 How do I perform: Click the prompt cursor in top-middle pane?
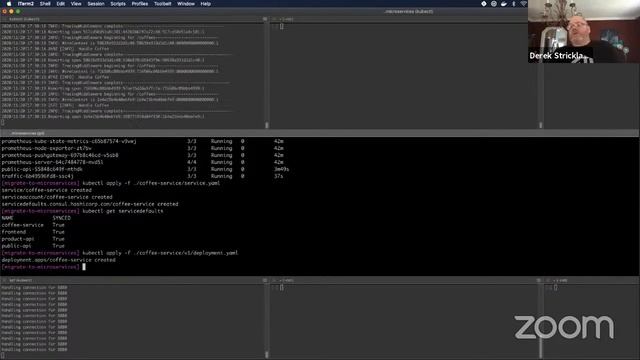coord(282,27)
